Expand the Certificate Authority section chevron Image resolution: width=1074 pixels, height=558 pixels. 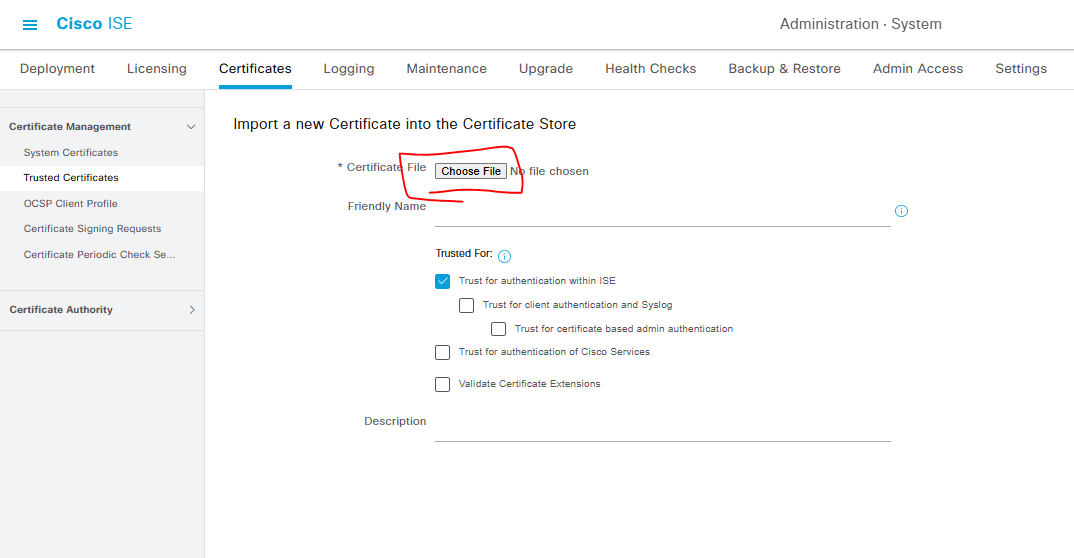click(x=192, y=309)
